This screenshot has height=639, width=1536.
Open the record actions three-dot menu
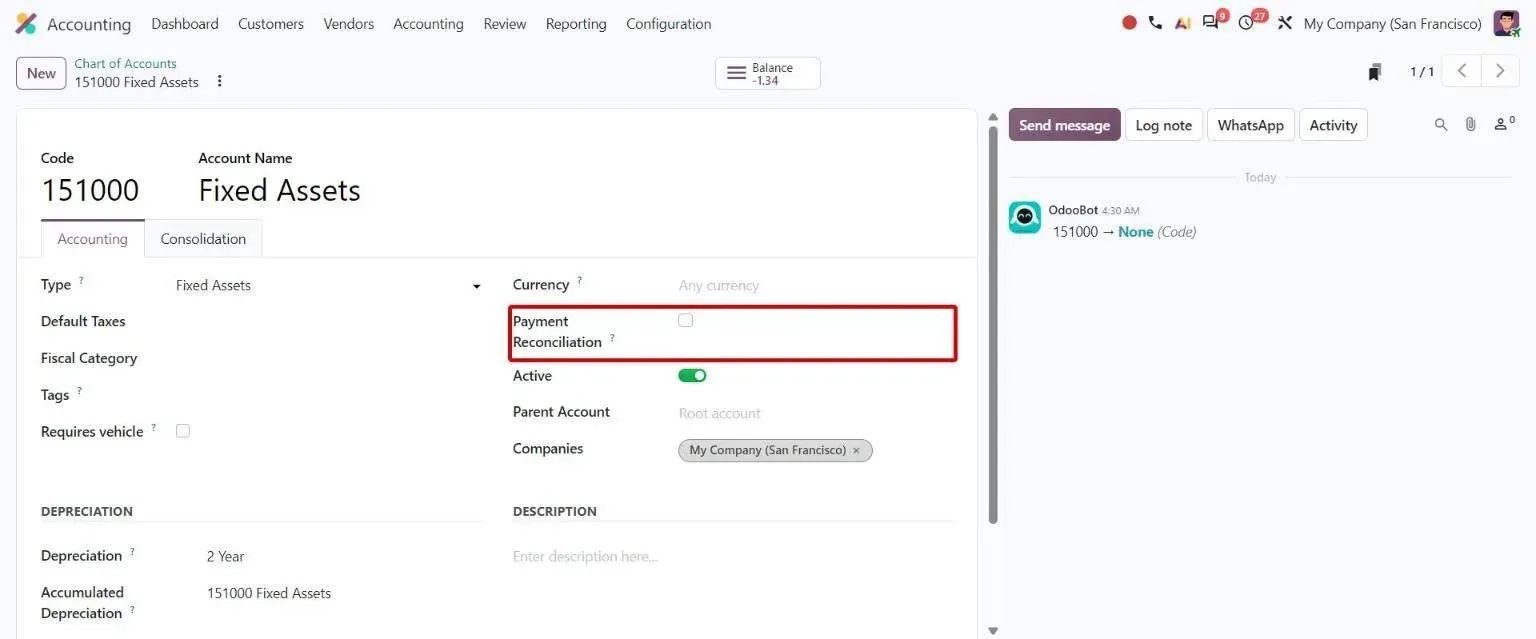pyautogui.click(x=219, y=81)
